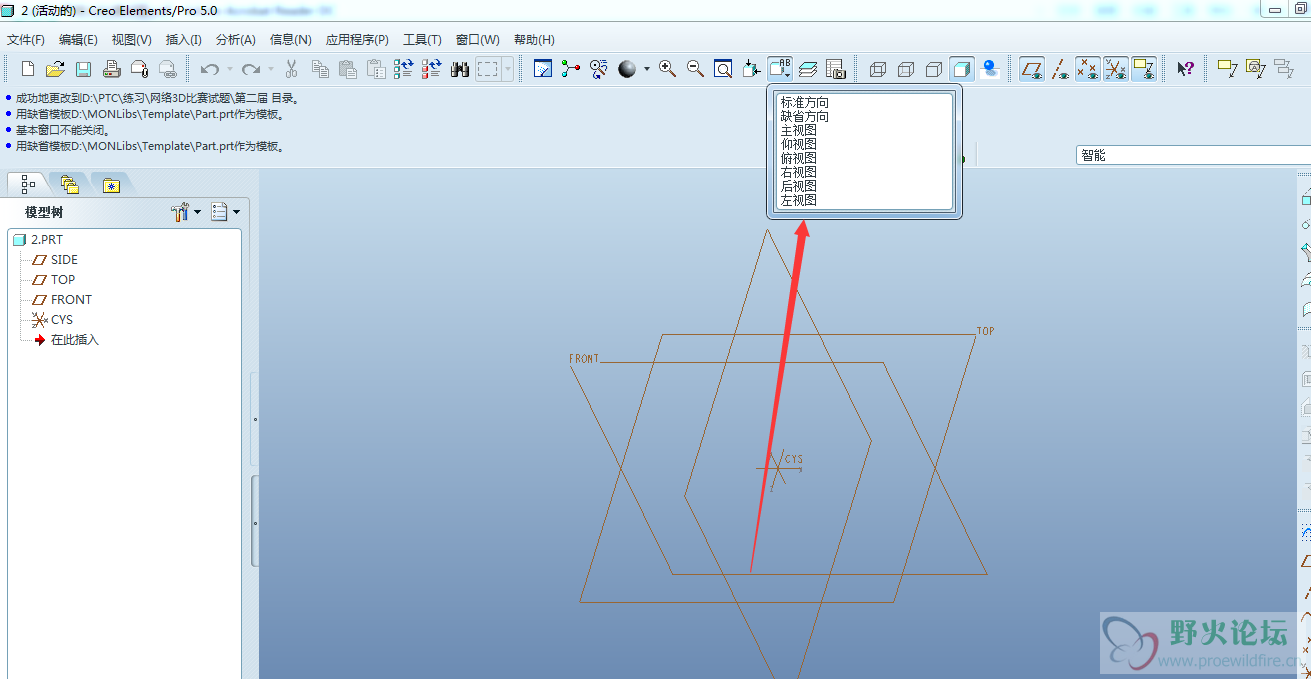Open the 插入(I) menu

click(x=184, y=40)
